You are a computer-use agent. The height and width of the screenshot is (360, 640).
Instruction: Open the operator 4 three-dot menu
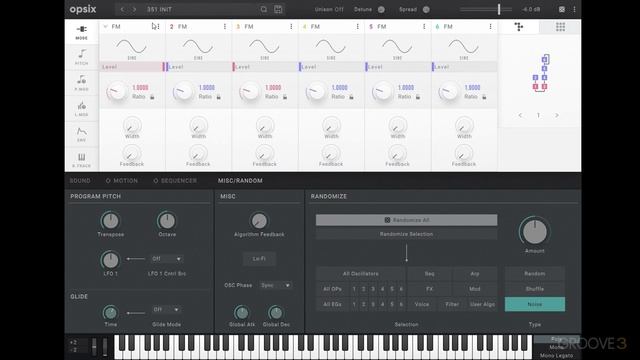point(358,27)
